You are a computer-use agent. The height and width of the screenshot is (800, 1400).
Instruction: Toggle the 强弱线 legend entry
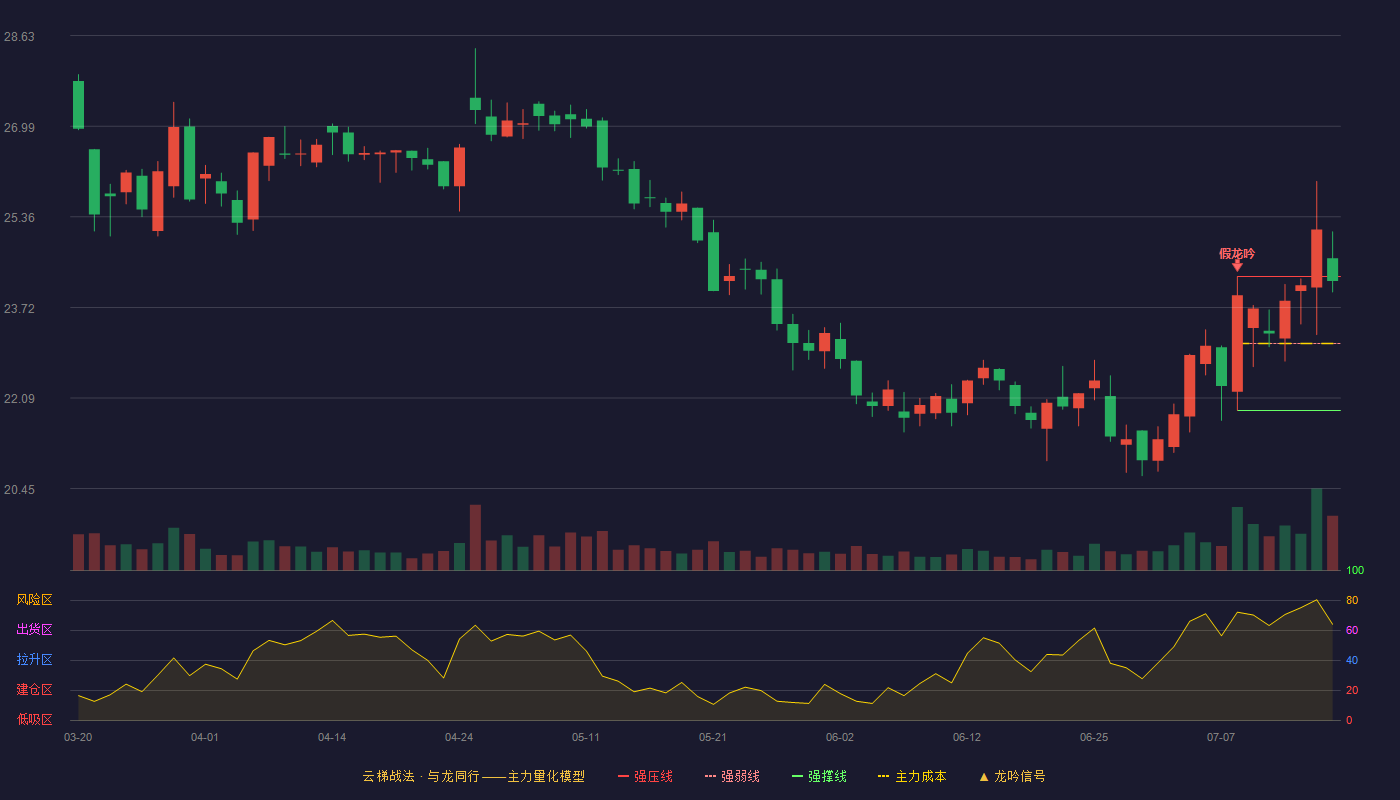[732, 776]
